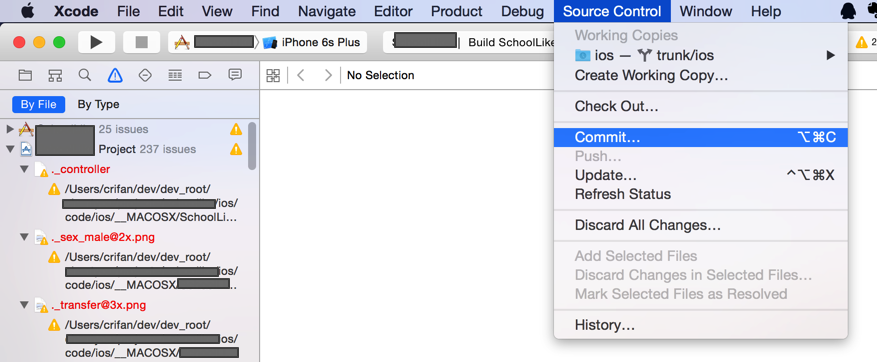The width and height of the screenshot is (877, 362).
Task: Expand the 25 issues target row
Action: pyautogui.click(x=9, y=129)
